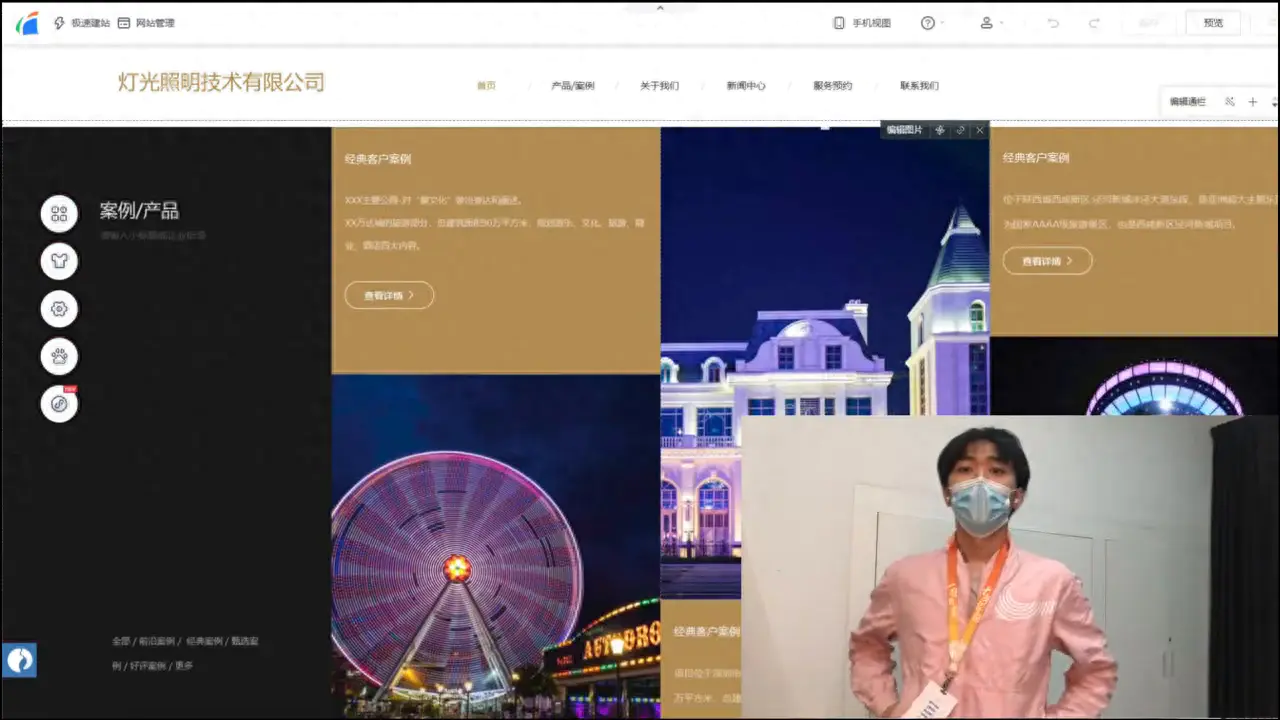Click the redo arrow icon

(1094, 23)
